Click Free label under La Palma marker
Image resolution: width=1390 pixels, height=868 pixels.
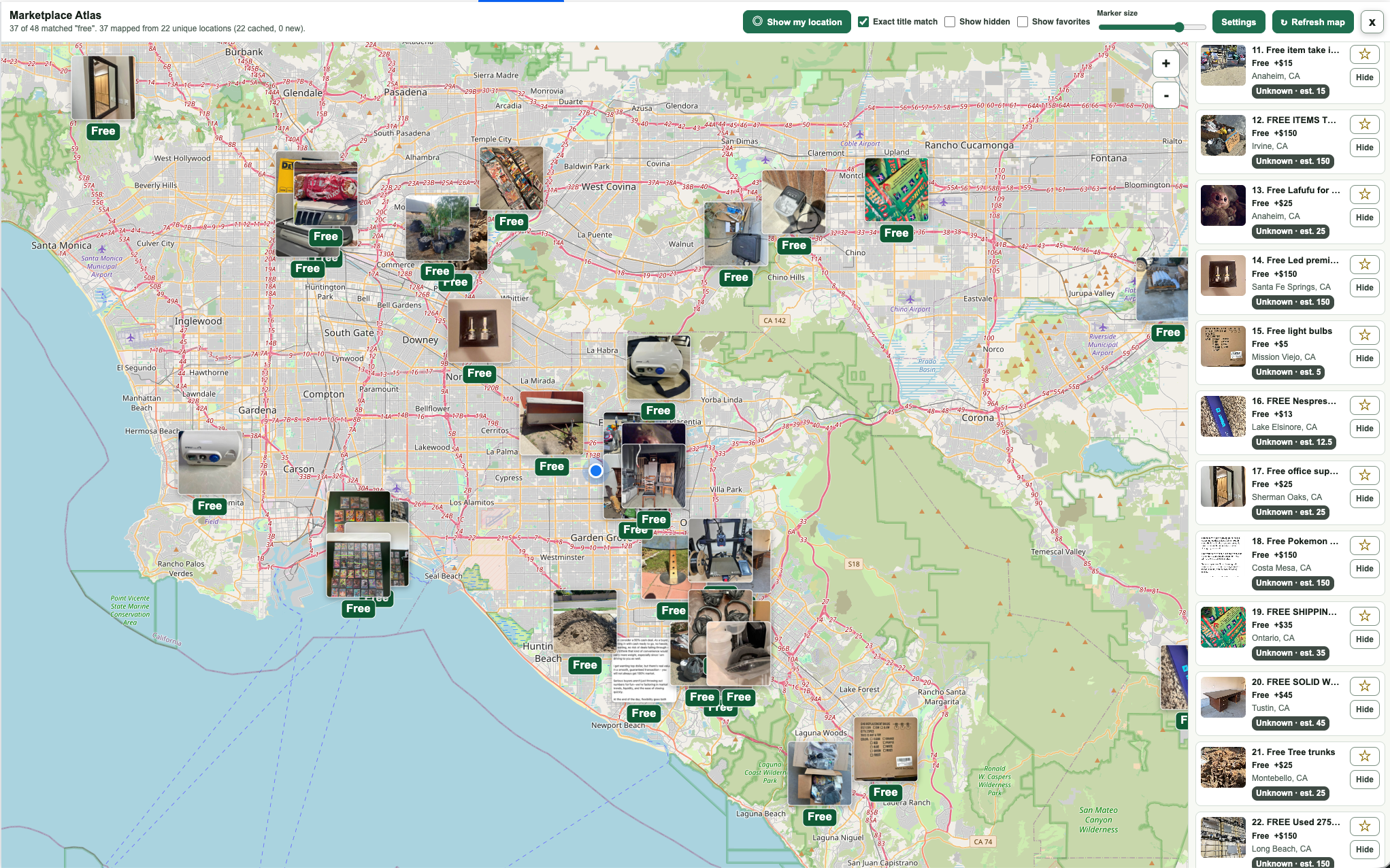[552, 467]
